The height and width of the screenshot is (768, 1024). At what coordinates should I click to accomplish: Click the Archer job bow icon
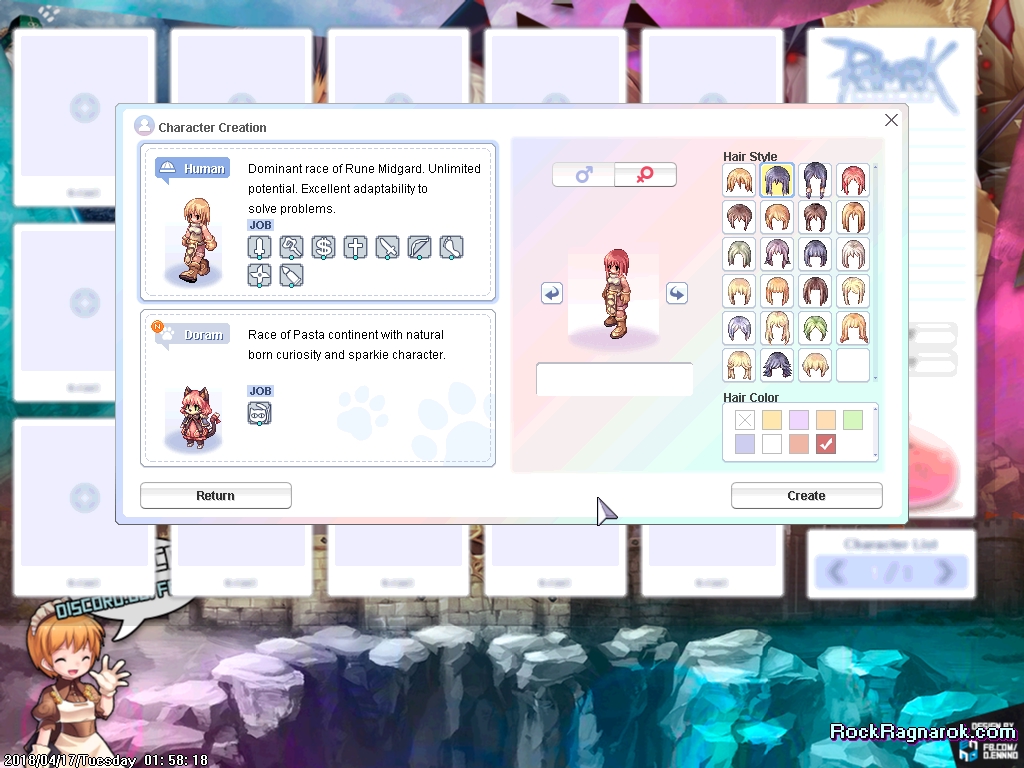pyautogui.click(x=419, y=248)
